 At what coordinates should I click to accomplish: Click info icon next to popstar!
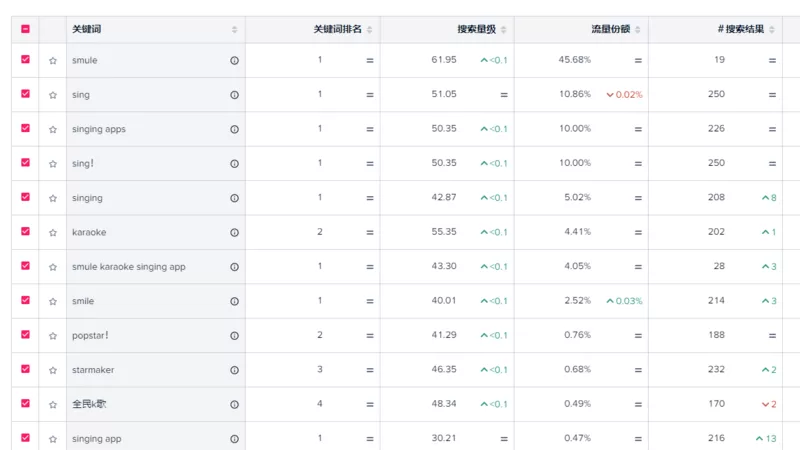pyautogui.click(x=234, y=336)
